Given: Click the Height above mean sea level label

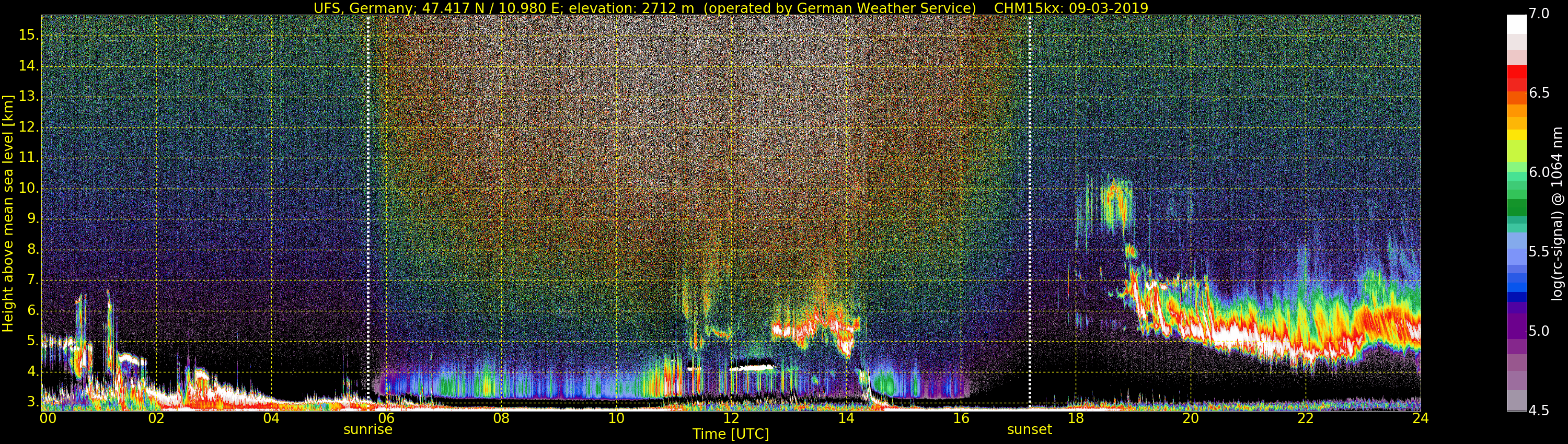Looking at the screenshot, I should point(8,213).
